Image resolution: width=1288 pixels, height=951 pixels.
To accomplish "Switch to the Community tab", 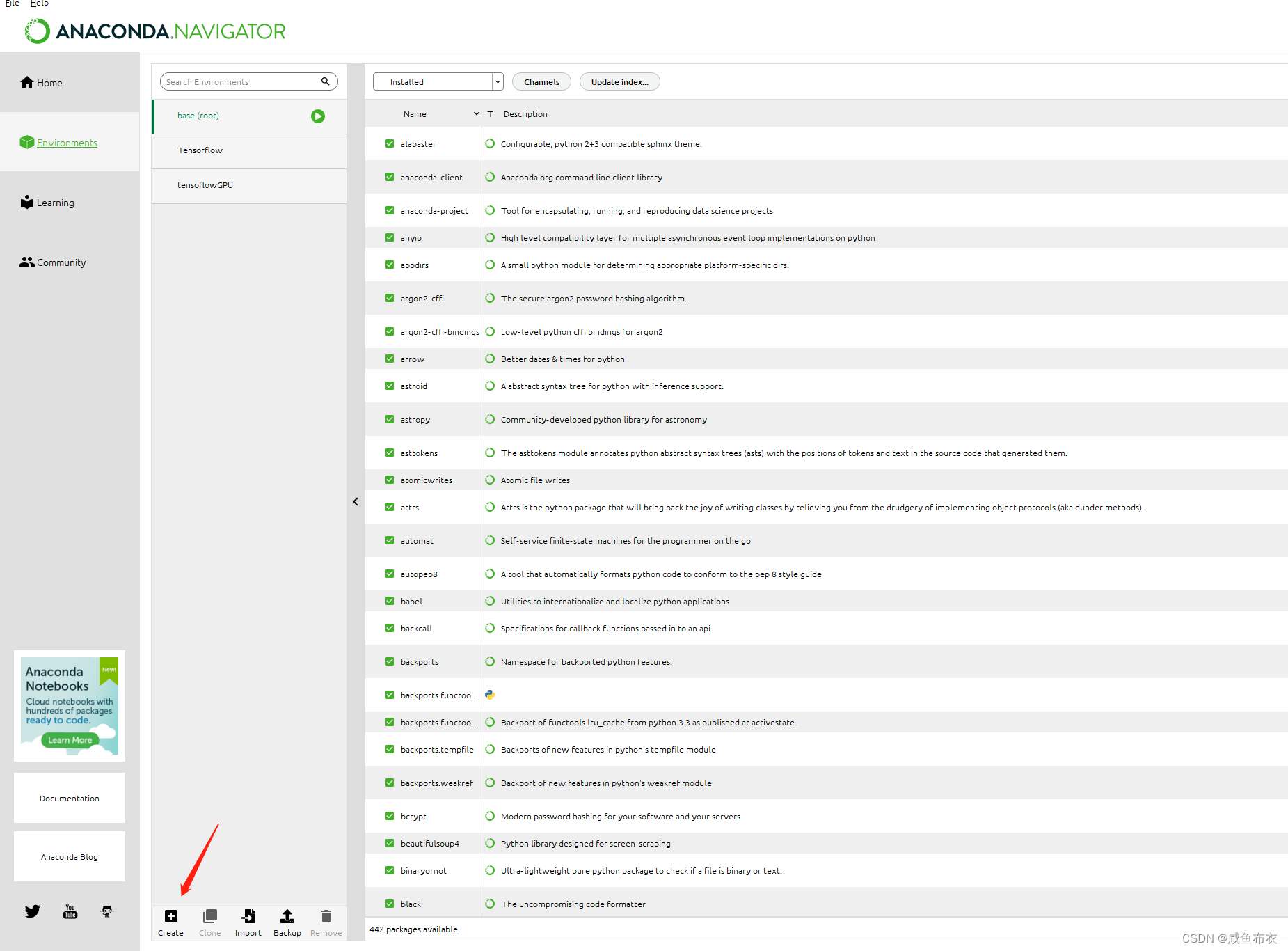I will coord(70,262).
